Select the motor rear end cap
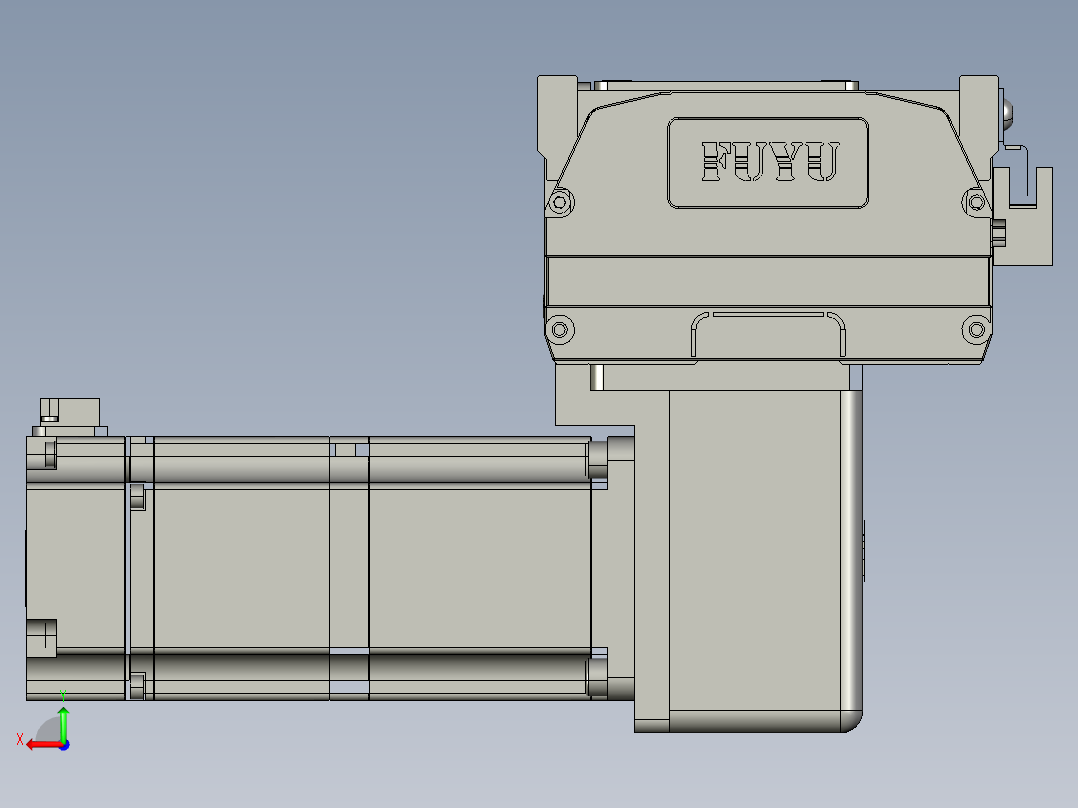This screenshot has width=1078, height=808. tap(76, 568)
